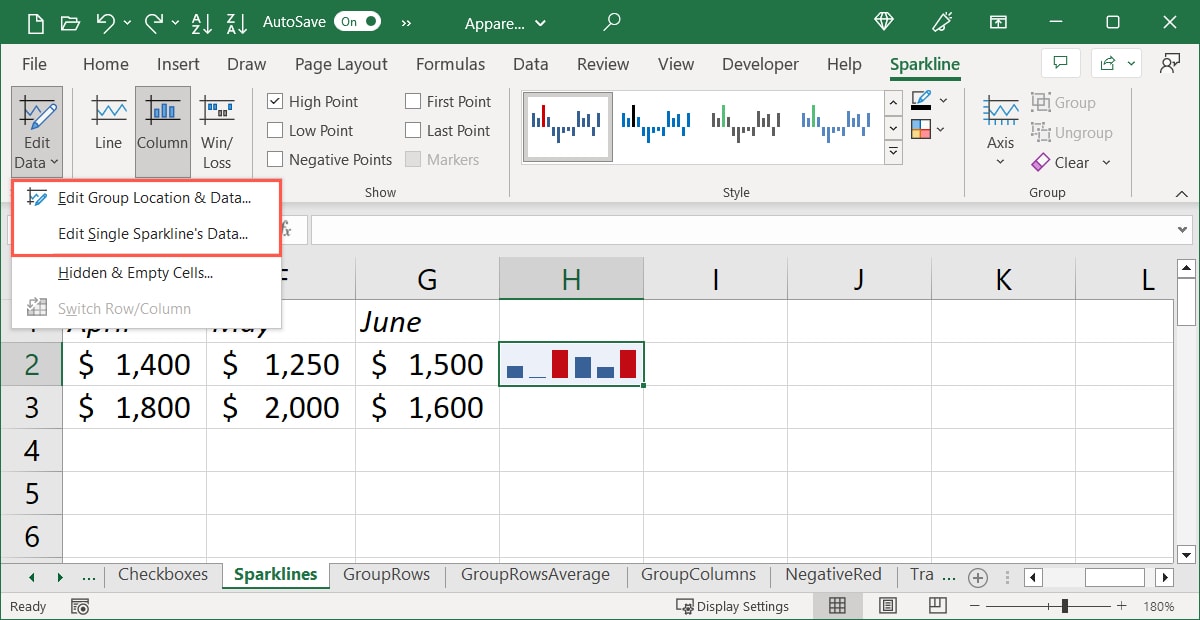Image resolution: width=1200 pixels, height=620 pixels.
Task: Check the Last Point option
Action: [x=412, y=130]
